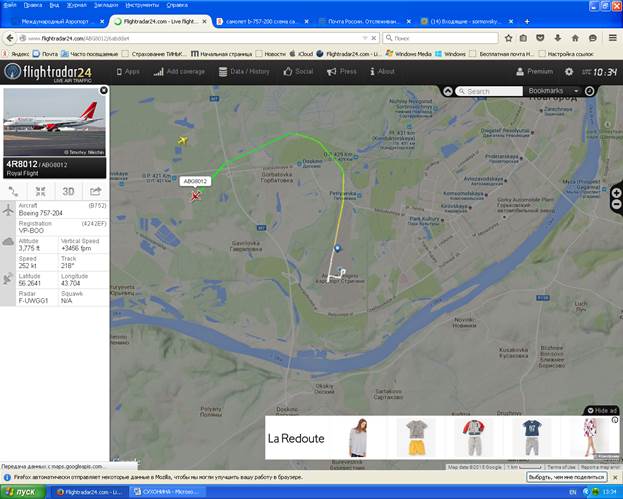This screenshot has width=623, height=499.
Task: Open the iCloud bookmark
Action: pyautogui.click(x=301, y=54)
